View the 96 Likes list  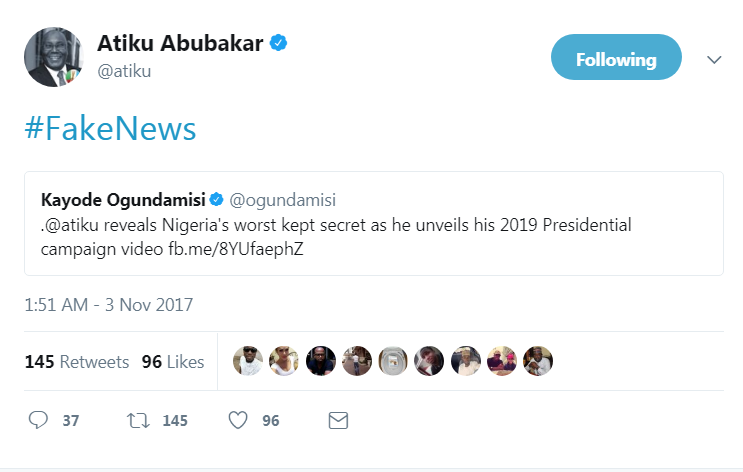pyautogui.click(x=173, y=361)
